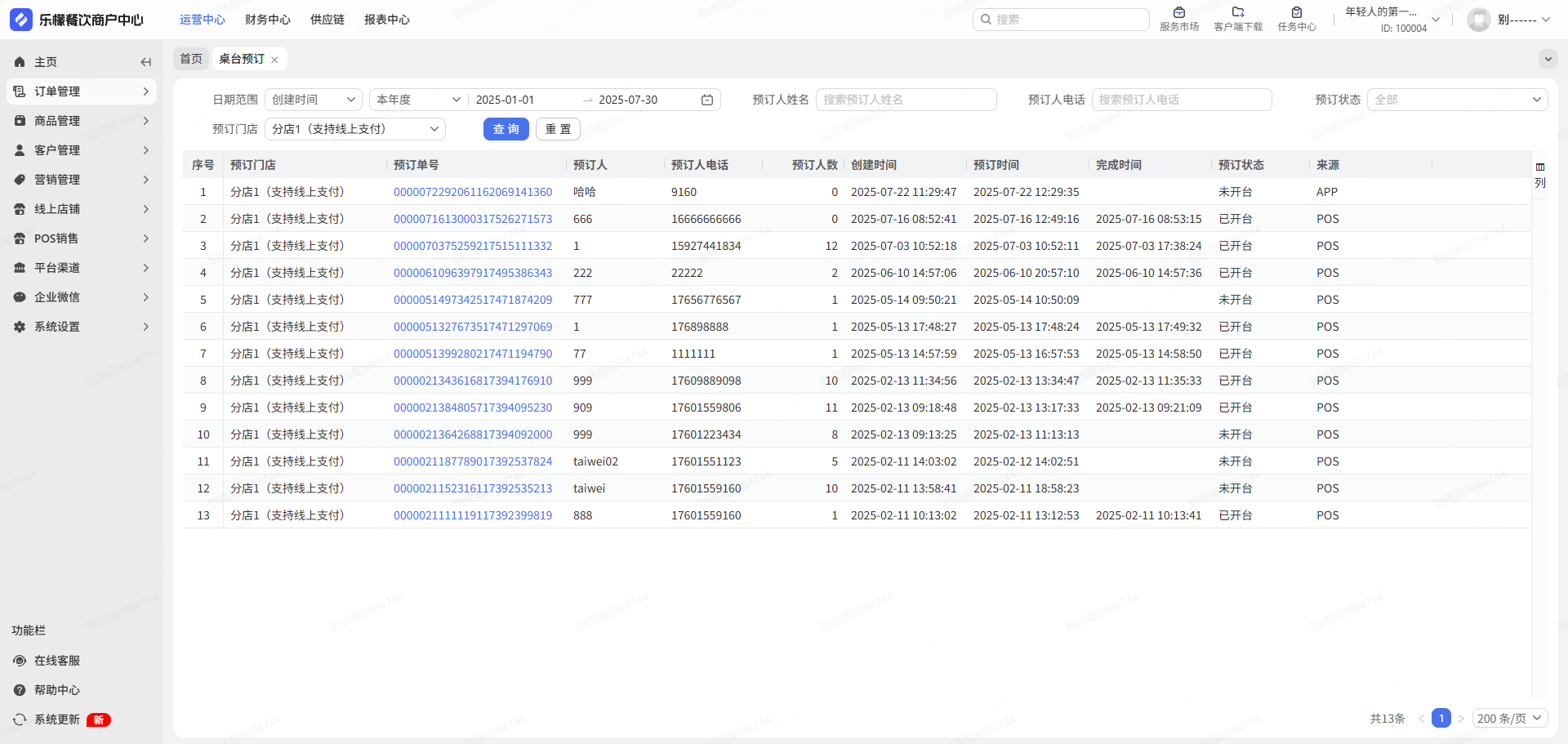Open the 创建时间 date type dropdown
Viewport: 1568px width, 744px height.
pyautogui.click(x=314, y=100)
